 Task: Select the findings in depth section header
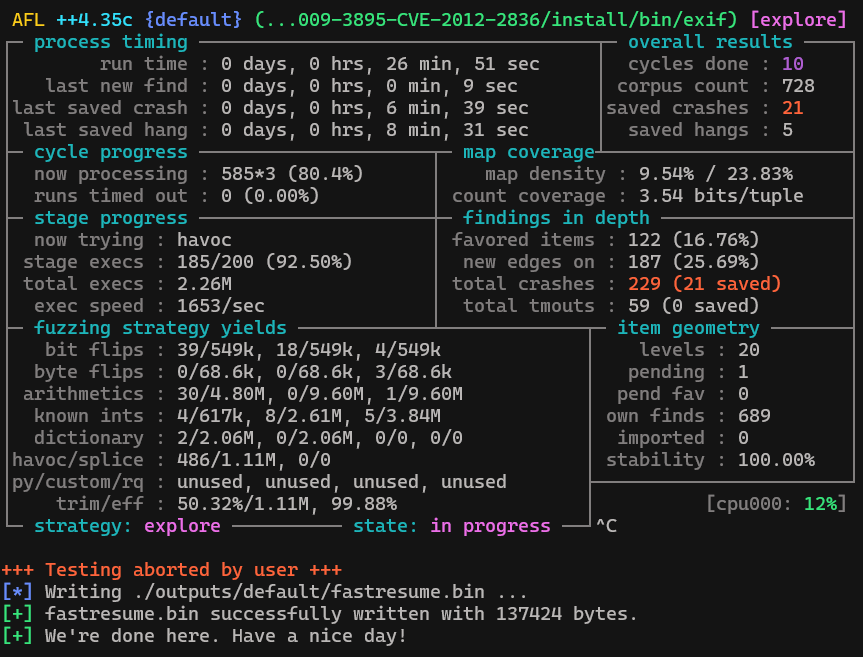point(556,218)
